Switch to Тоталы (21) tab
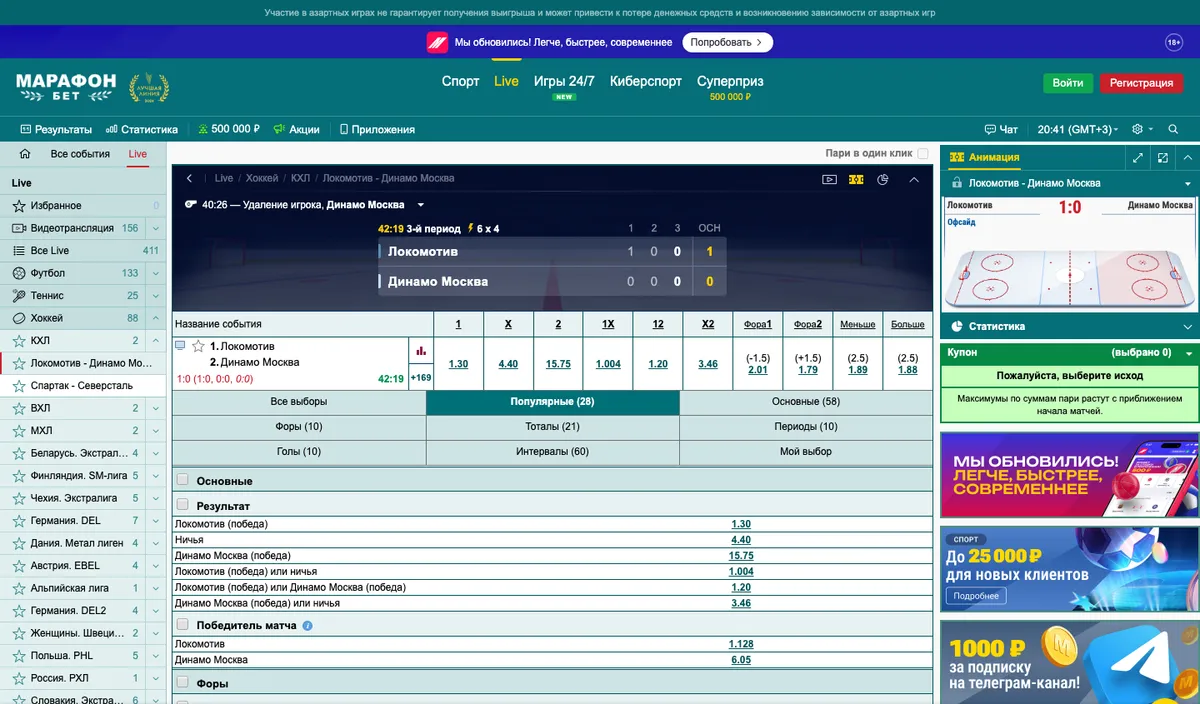The image size is (1200, 704). pyautogui.click(x=553, y=427)
